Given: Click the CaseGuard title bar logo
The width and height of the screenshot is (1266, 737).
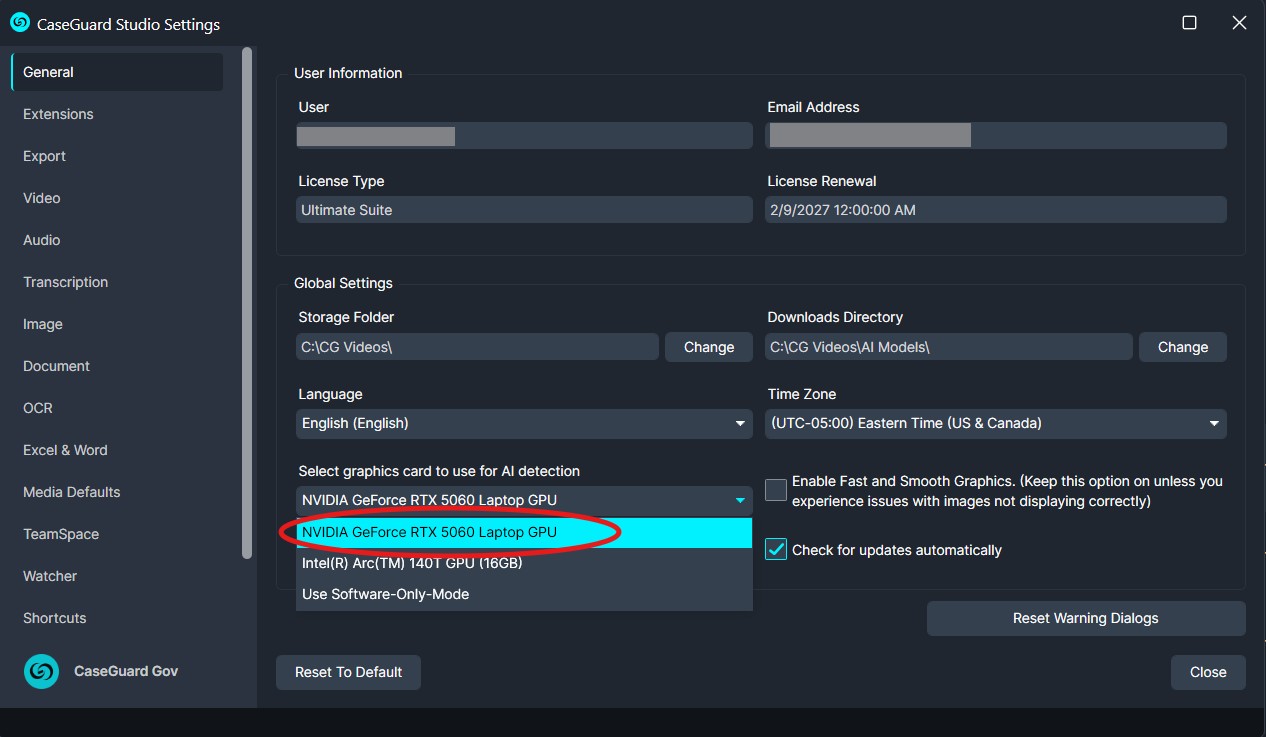Looking at the screenshot, I should pyautogui.click(x=19, y=23).
